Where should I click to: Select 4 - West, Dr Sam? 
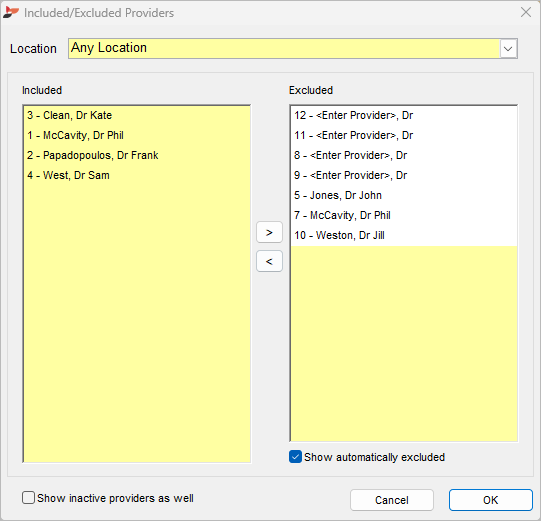(x=137, y=175)
